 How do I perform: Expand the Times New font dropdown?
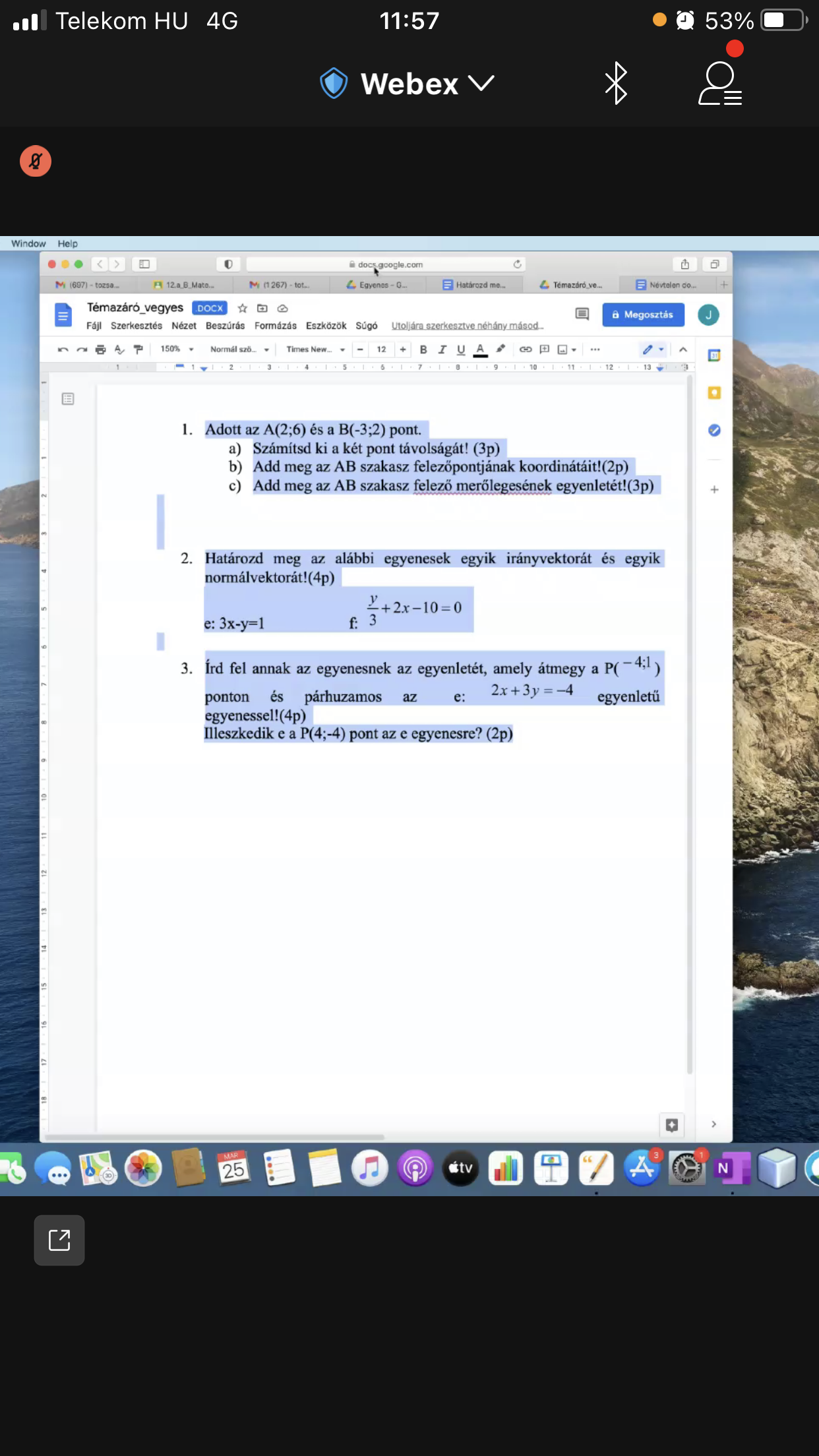click(x=315, y=349)
